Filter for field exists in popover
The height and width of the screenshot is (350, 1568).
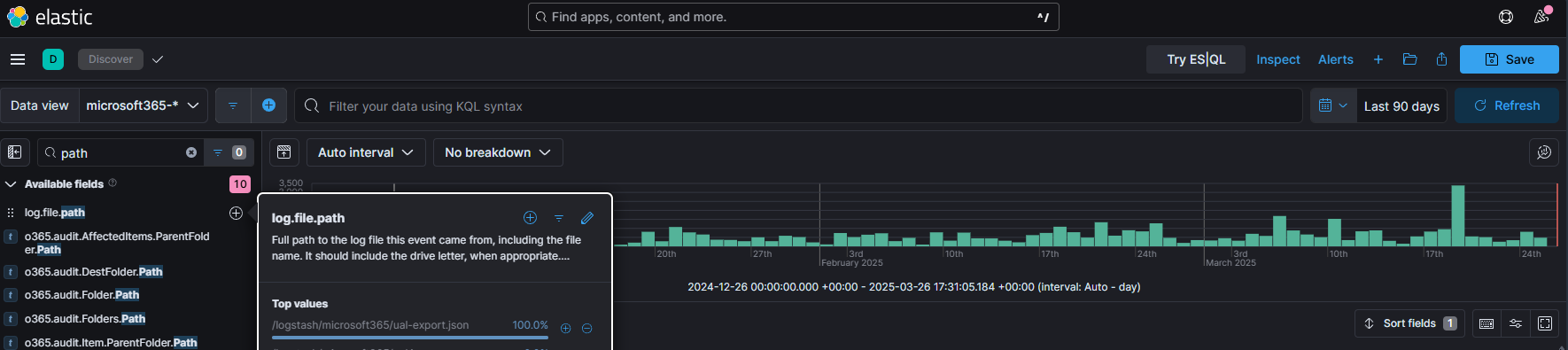(559, 218)
